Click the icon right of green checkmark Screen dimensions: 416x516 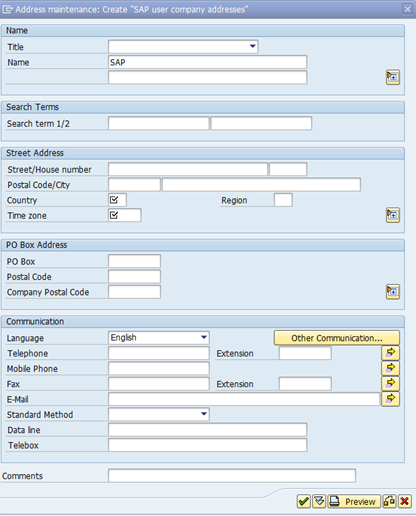click(319, 501)
